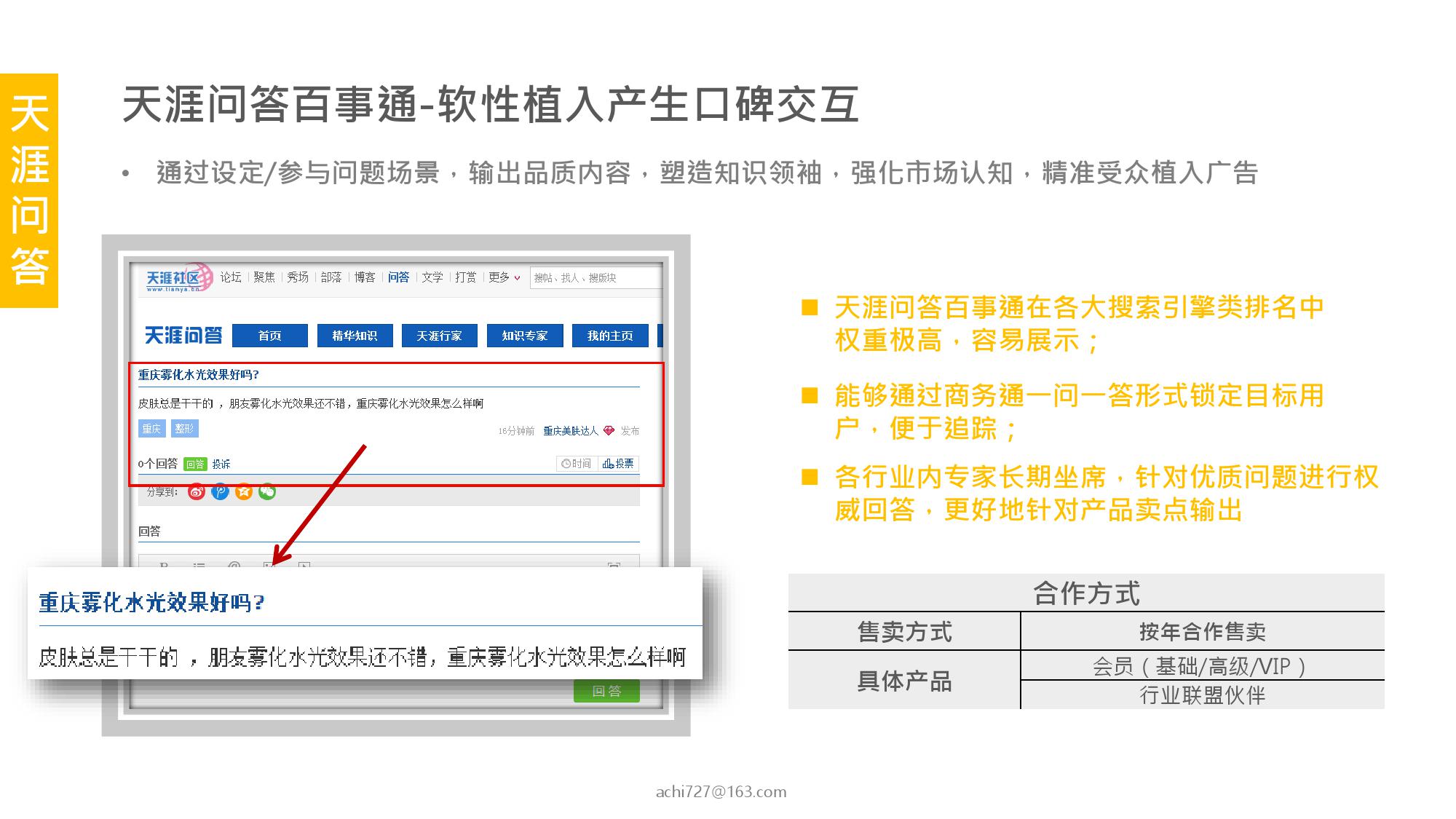This screenshot has width=1456, height=819.
Task: Click the yellow 天涯问答 side label
Action: (29, 190)
